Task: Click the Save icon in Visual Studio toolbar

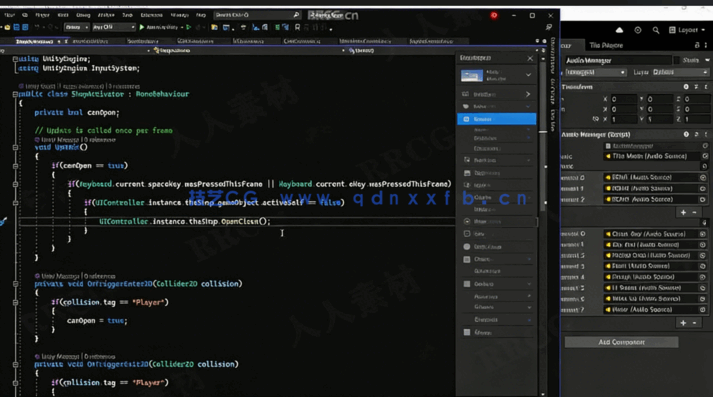Action: point(16,27)
